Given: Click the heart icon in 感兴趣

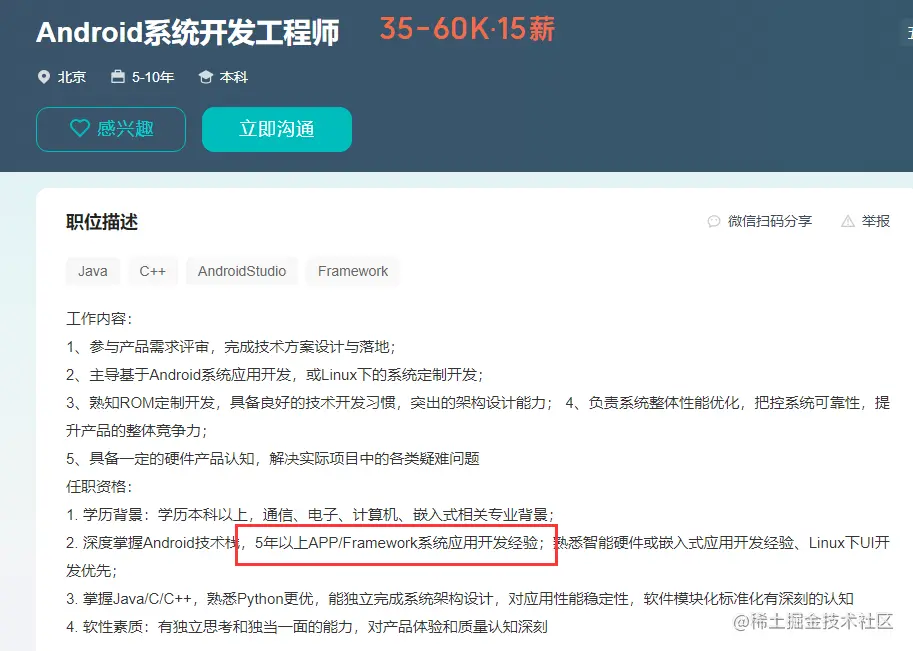Looking at the screenshot, I should coord(80,128).
